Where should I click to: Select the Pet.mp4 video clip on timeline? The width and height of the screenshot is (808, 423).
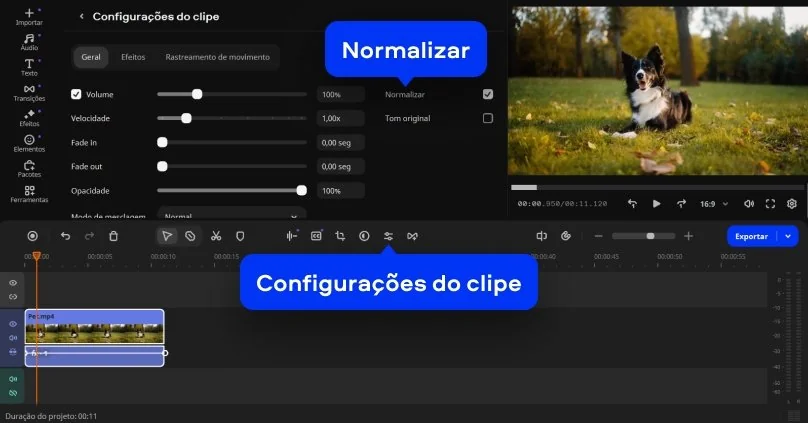click(x=94, y=327)
